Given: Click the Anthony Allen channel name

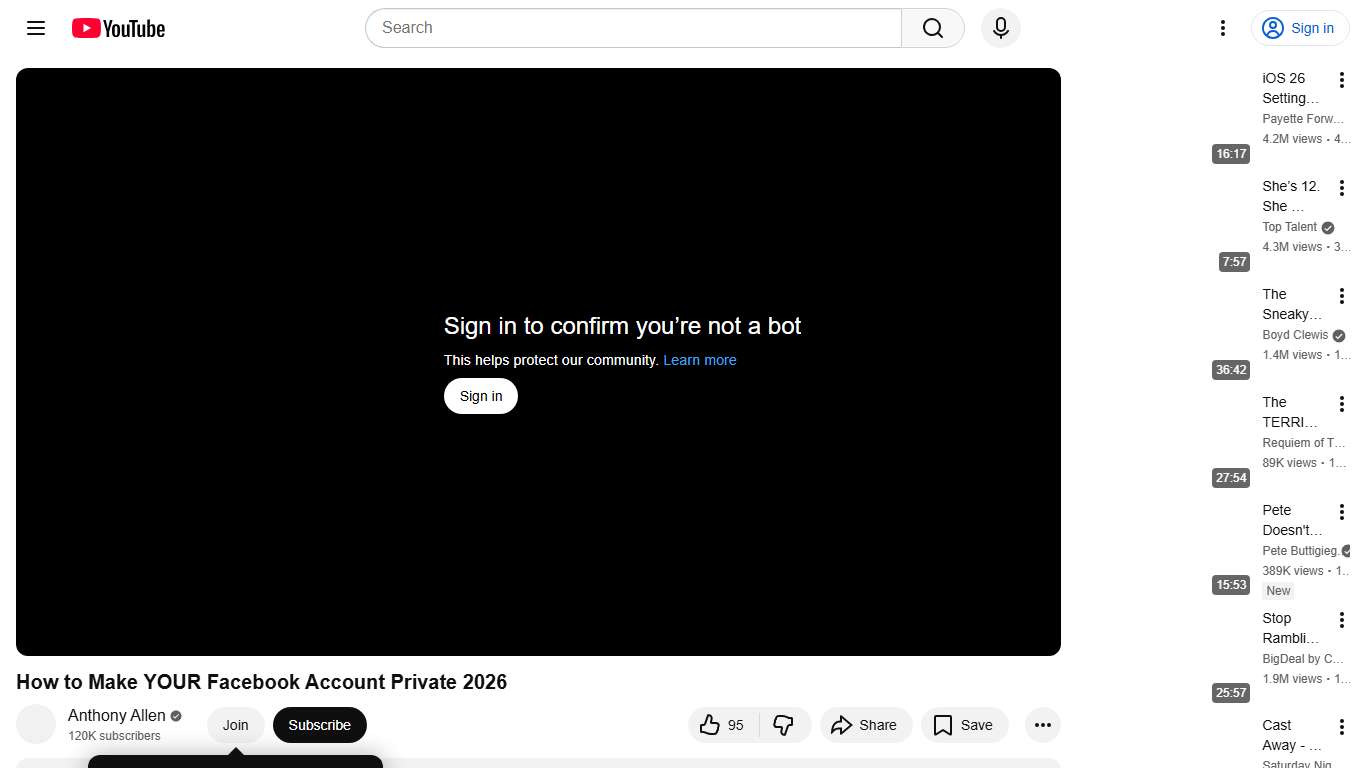Looking at the screenshot, I should tap(116, 715).
